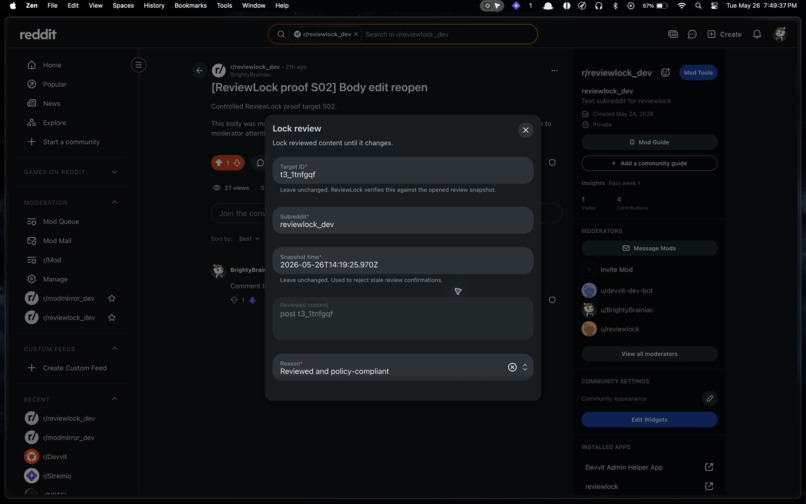Open the Reason dropdown selector
Viewport: 806px width, 504px height.
click(x=524, y=367)
